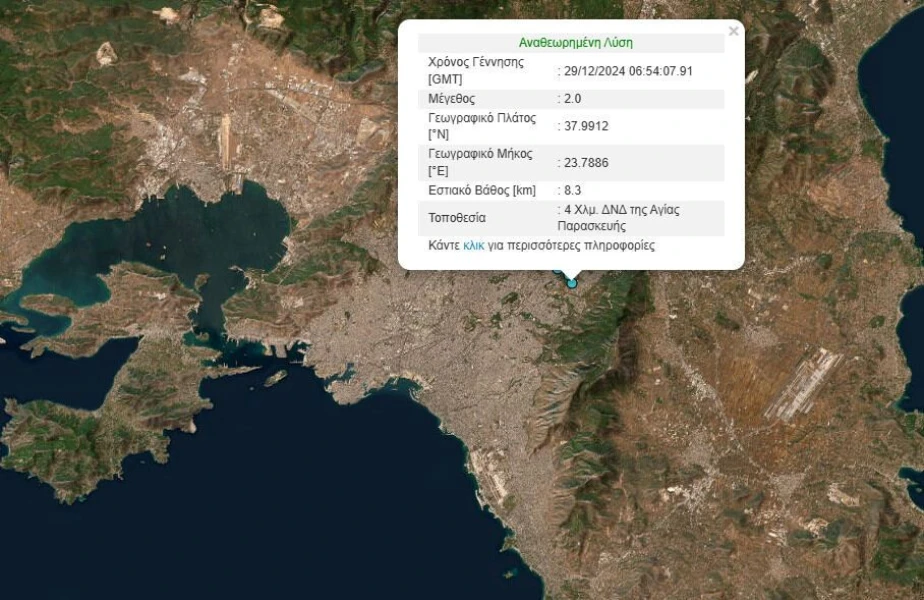Click the 'Εστιακό Βάθος [km]' label
The image size is (924, 600).
point(482,190)
